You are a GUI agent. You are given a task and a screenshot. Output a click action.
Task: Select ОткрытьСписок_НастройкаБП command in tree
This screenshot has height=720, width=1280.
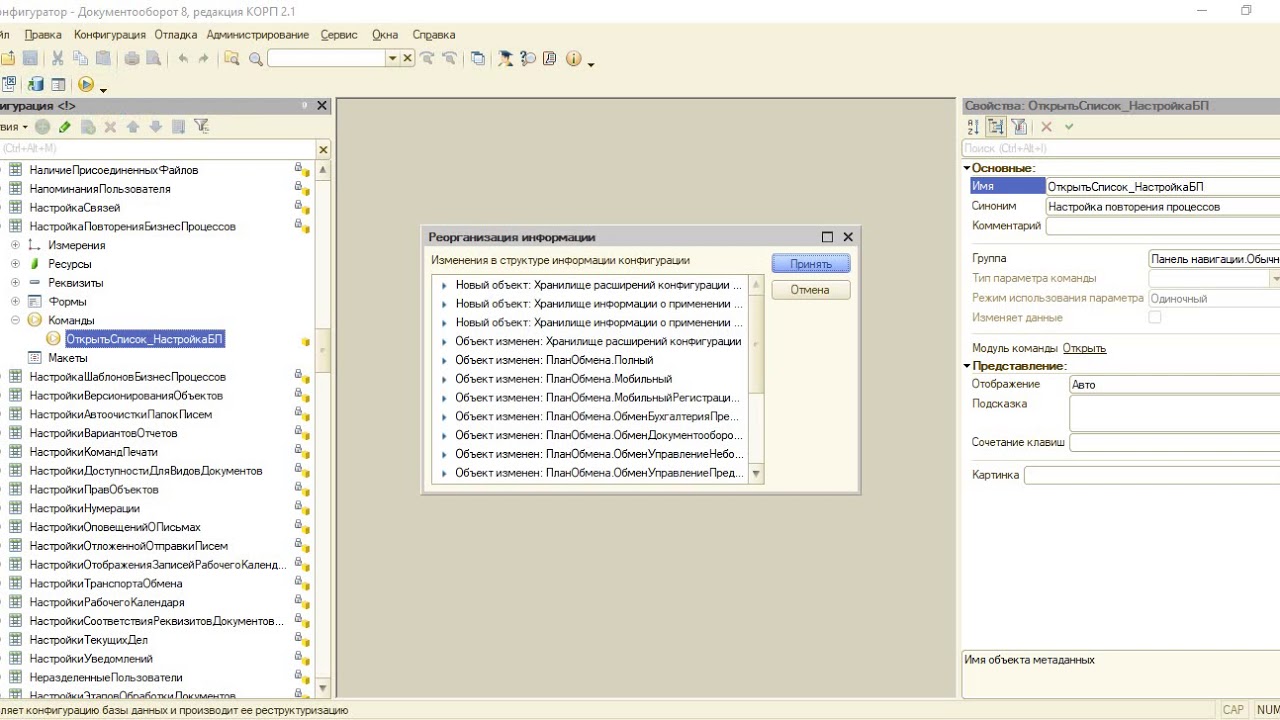click(145, 339)
